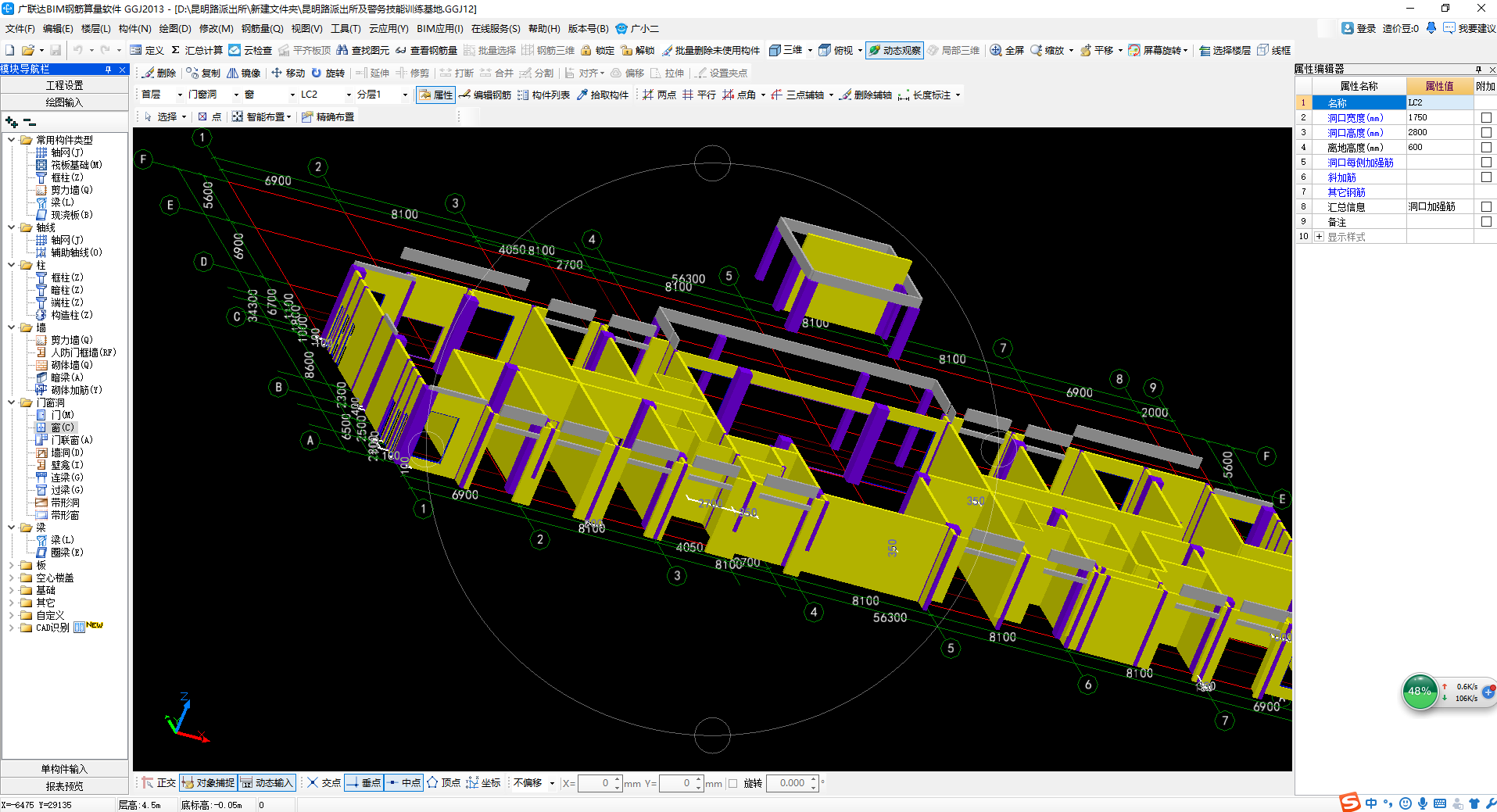Expand the 显示样式 property row

click(x=1319, y=236)
